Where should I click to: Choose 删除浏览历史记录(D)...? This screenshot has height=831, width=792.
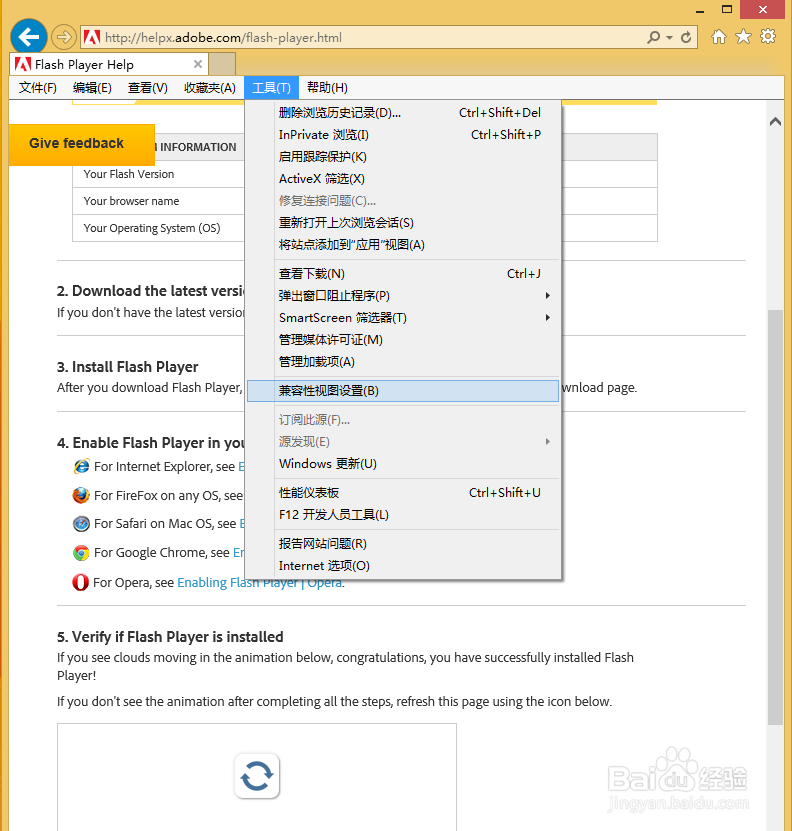coord(404,112)
